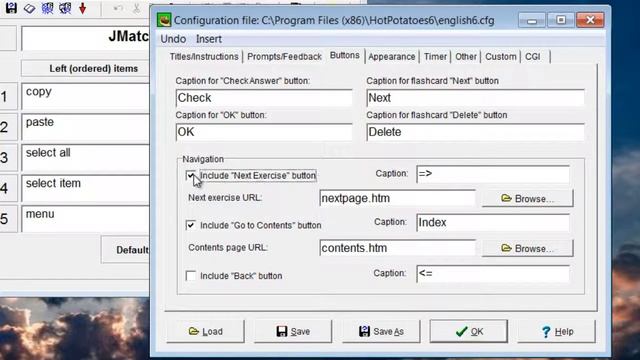Viewport: 640px width, 360px height.
Task: Click the Default button in JMatch window
Action: [x=126, y=250]
